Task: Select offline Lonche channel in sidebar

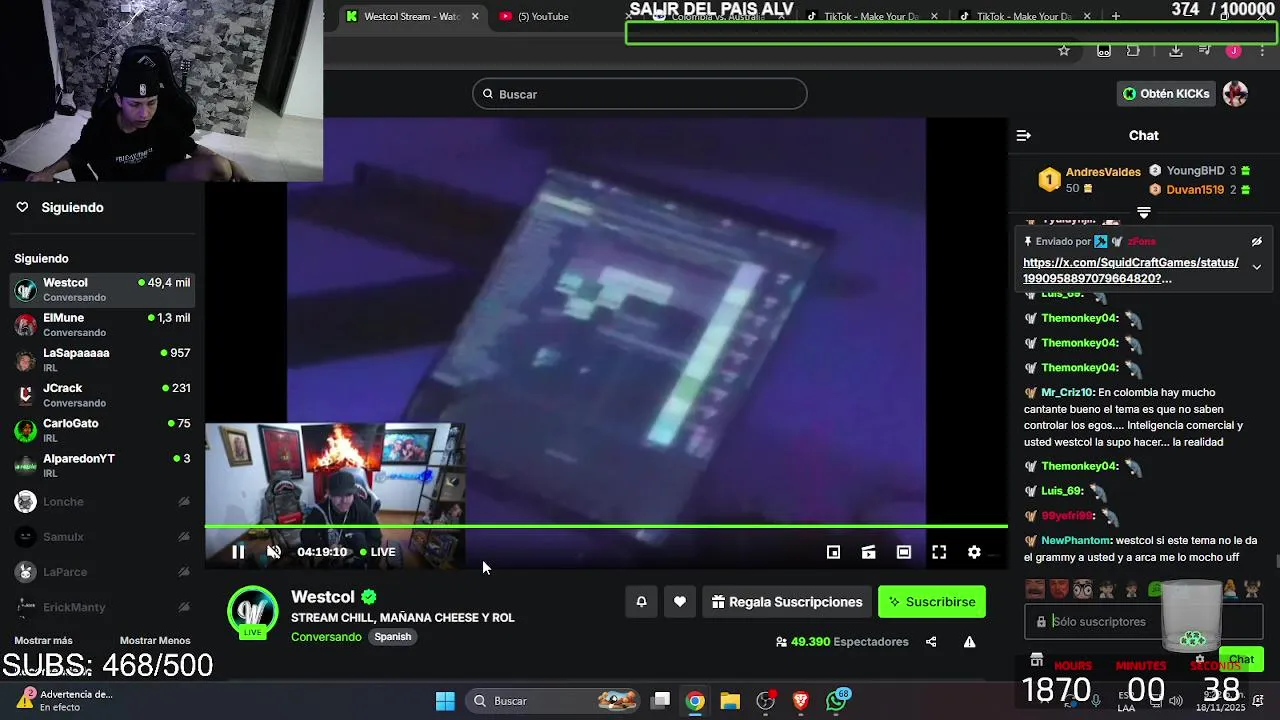Action: [102, 502]
